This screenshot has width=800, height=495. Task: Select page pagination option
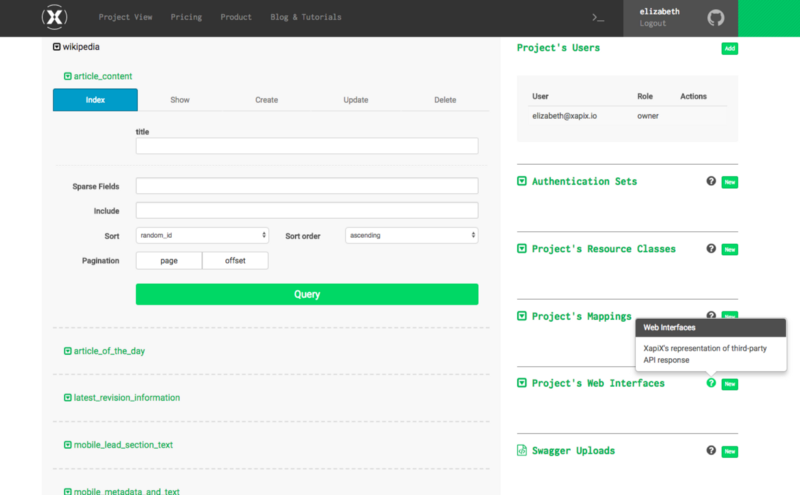169,260
